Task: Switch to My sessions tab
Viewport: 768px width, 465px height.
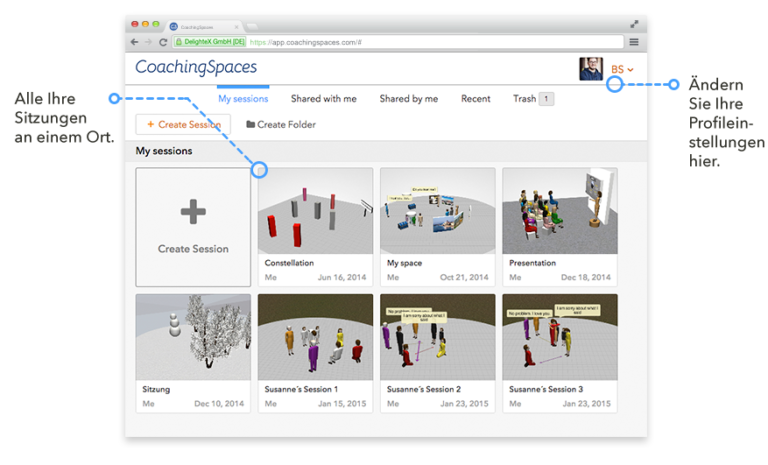Action: pyautogui.click(x=243, y=98)
